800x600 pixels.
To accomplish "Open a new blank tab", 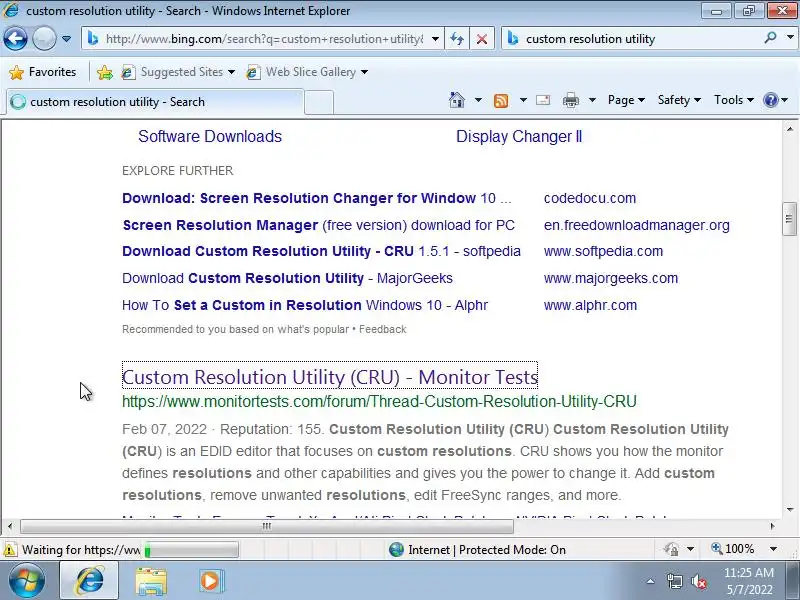I will (319, 102).
